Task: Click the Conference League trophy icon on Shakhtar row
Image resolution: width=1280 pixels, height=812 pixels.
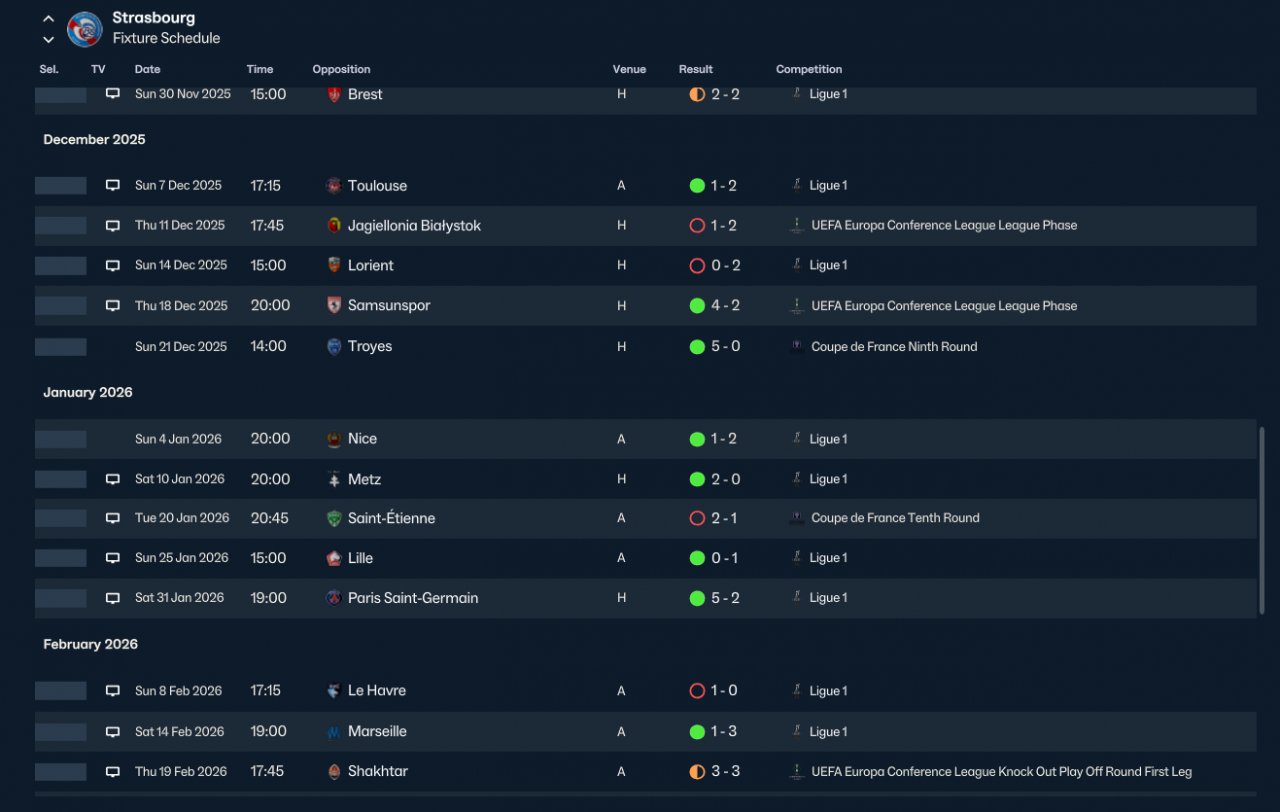Action: click(x=797, y=772)
